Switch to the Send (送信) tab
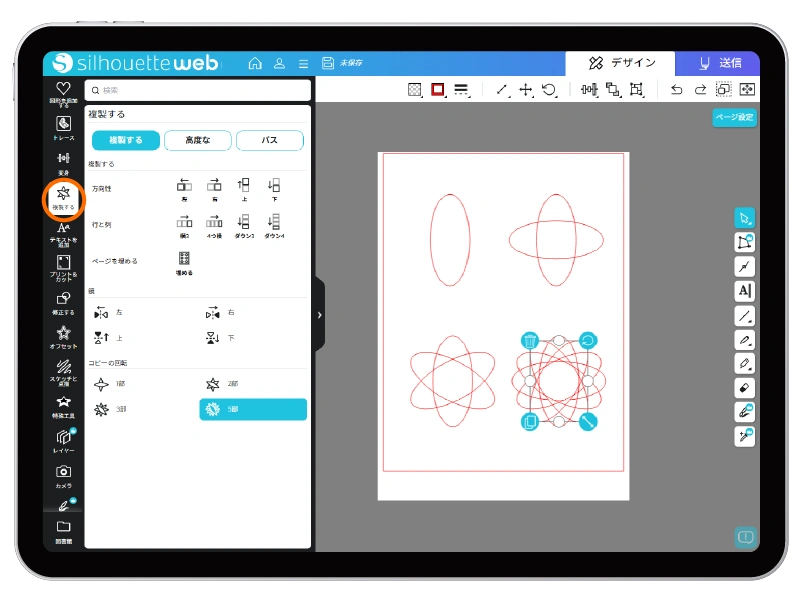The height and width of the screenshot is (601, 801). click(x=717, y=63)
